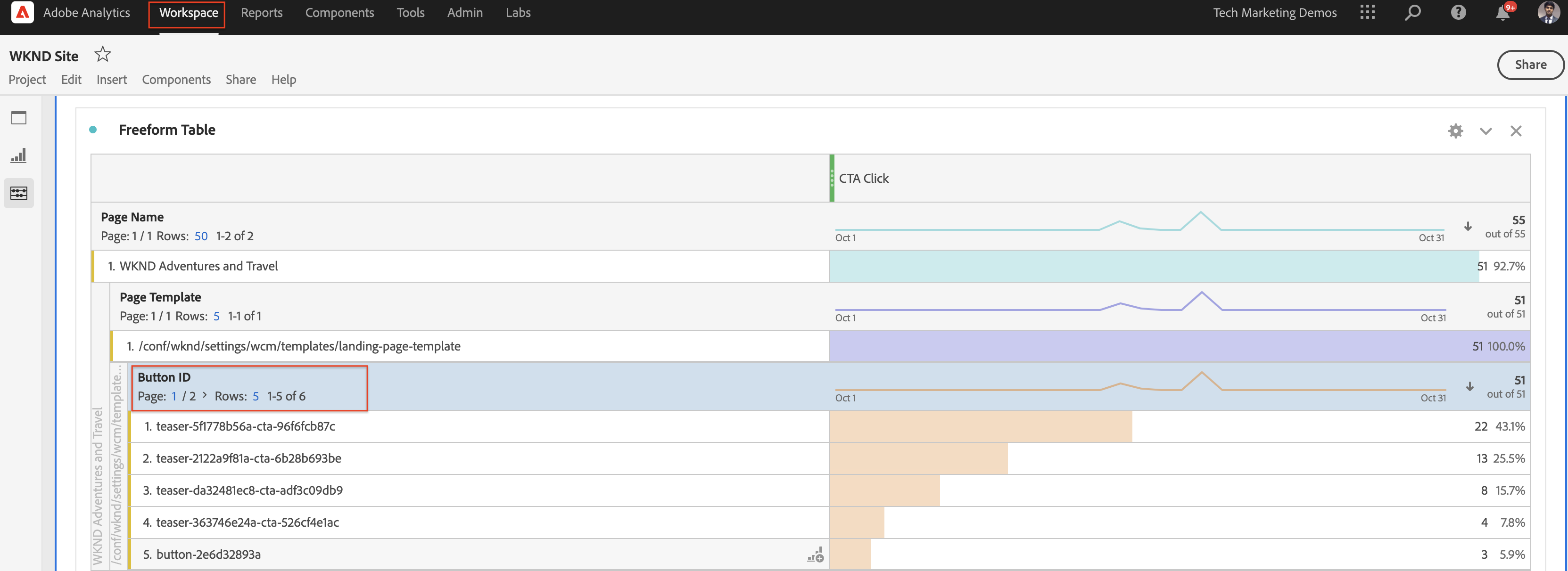1568x571 pixels.
Task: Change Button ID rows value 5
Action: (255, 397)
